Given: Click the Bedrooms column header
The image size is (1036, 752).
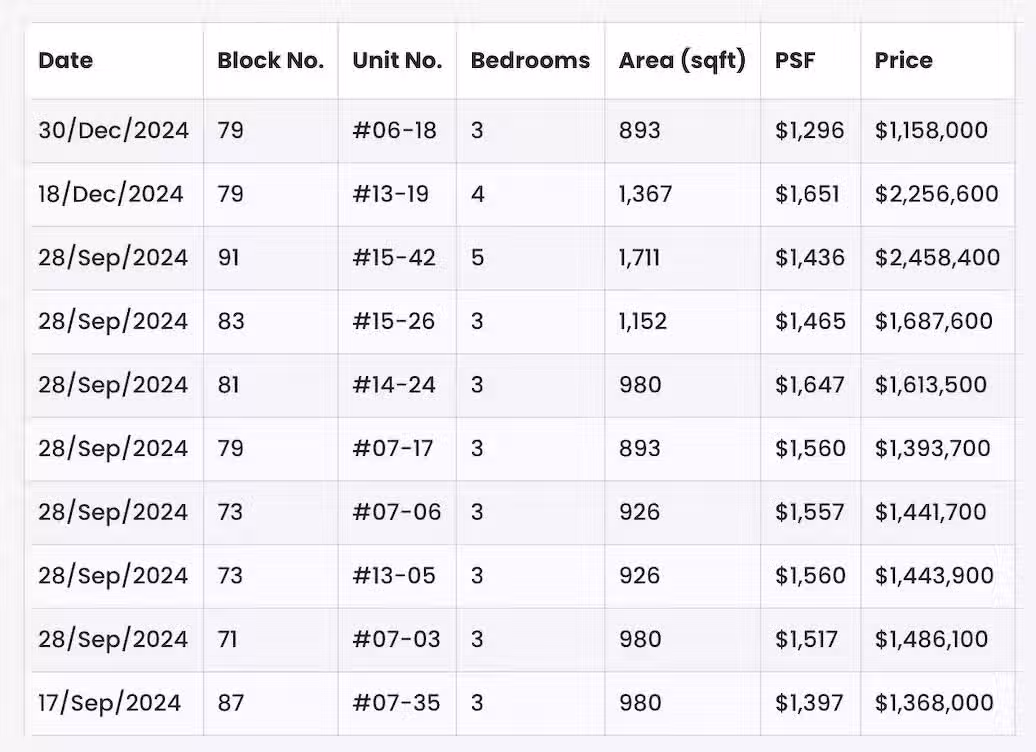Looking at the screenshot, I should click(x=530, y=61).
